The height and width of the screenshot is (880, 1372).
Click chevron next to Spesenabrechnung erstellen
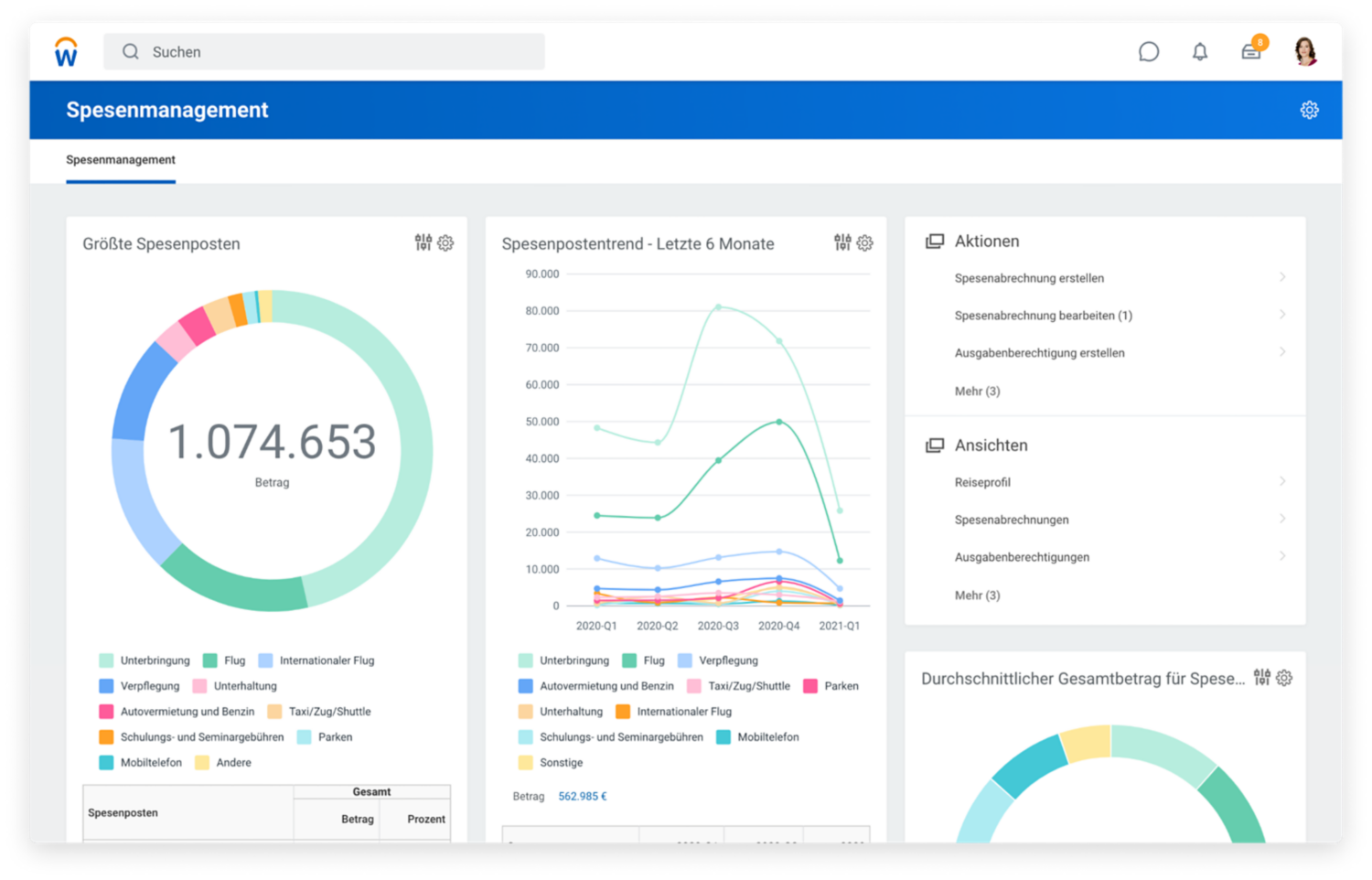coord(1282,277)
